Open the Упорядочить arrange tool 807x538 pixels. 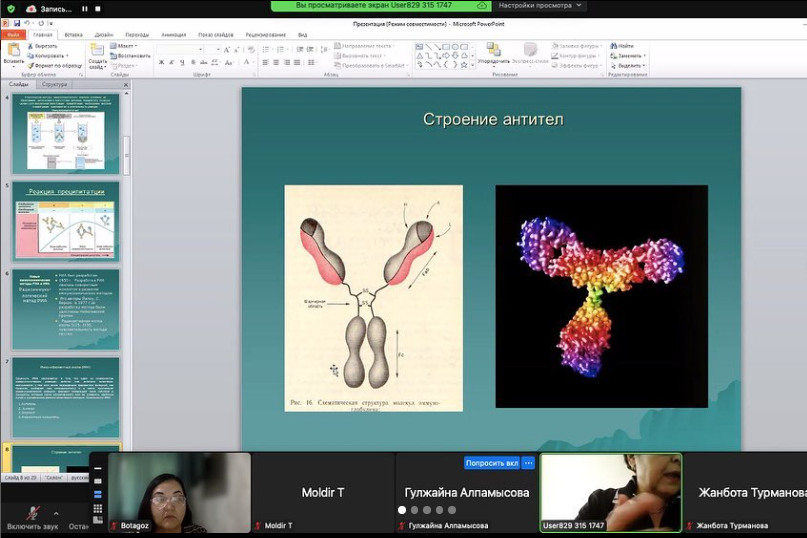pyautogui.click(x=493, y=52)
